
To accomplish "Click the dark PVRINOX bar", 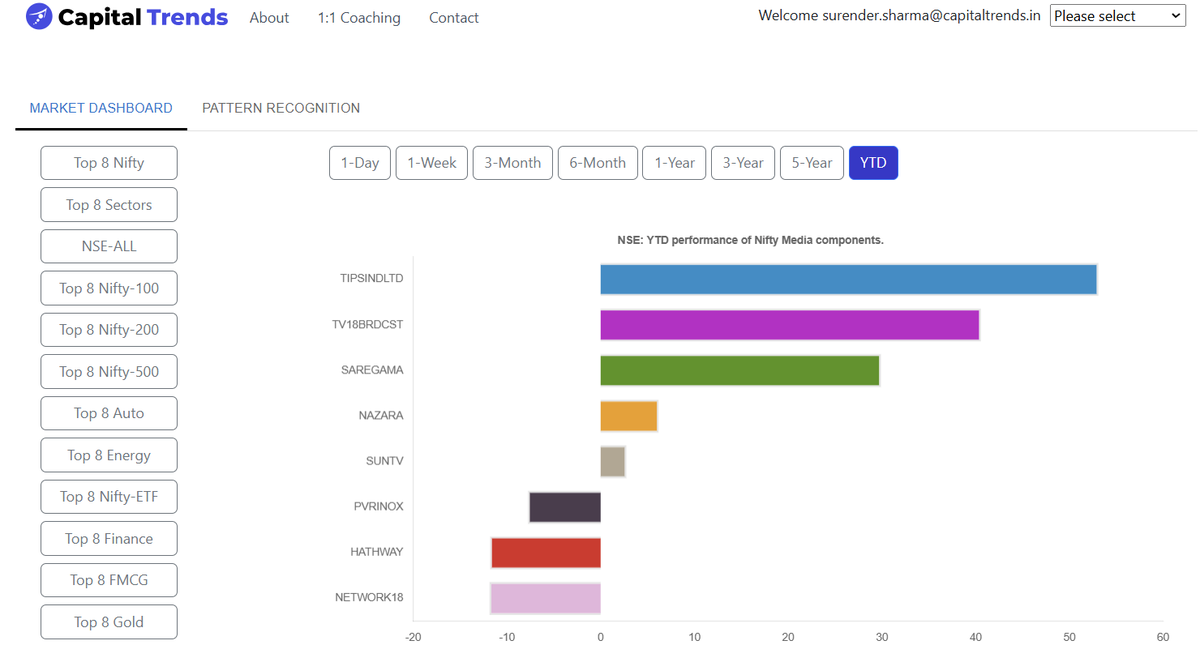I will [565, 507].
